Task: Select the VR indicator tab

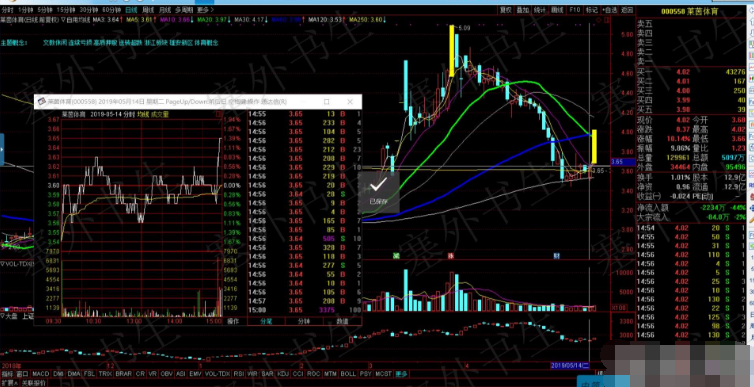Action: pyautogui.click(x=152, y=374)
